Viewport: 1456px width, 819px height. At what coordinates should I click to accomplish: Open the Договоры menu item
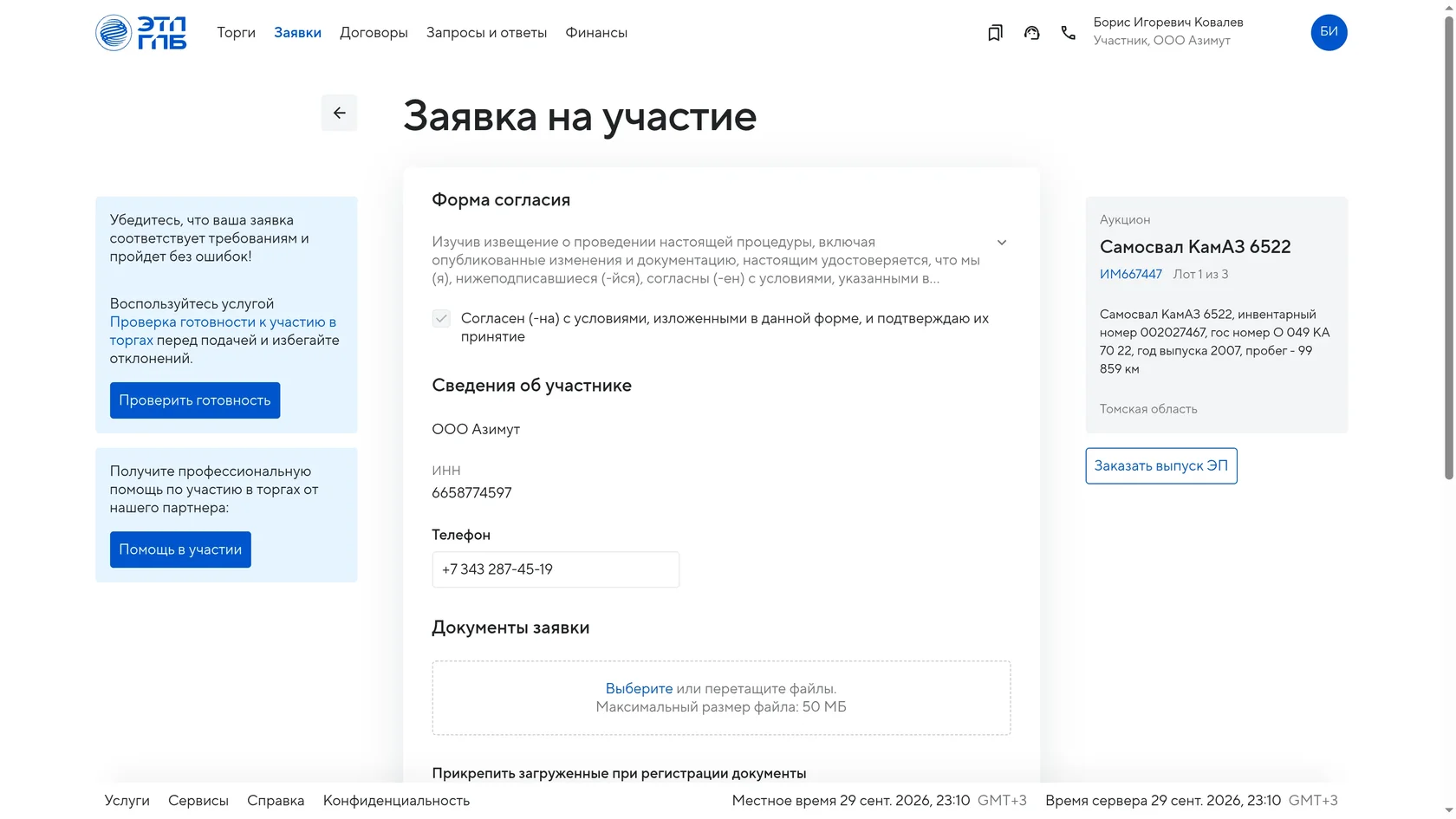coord(374,33)
